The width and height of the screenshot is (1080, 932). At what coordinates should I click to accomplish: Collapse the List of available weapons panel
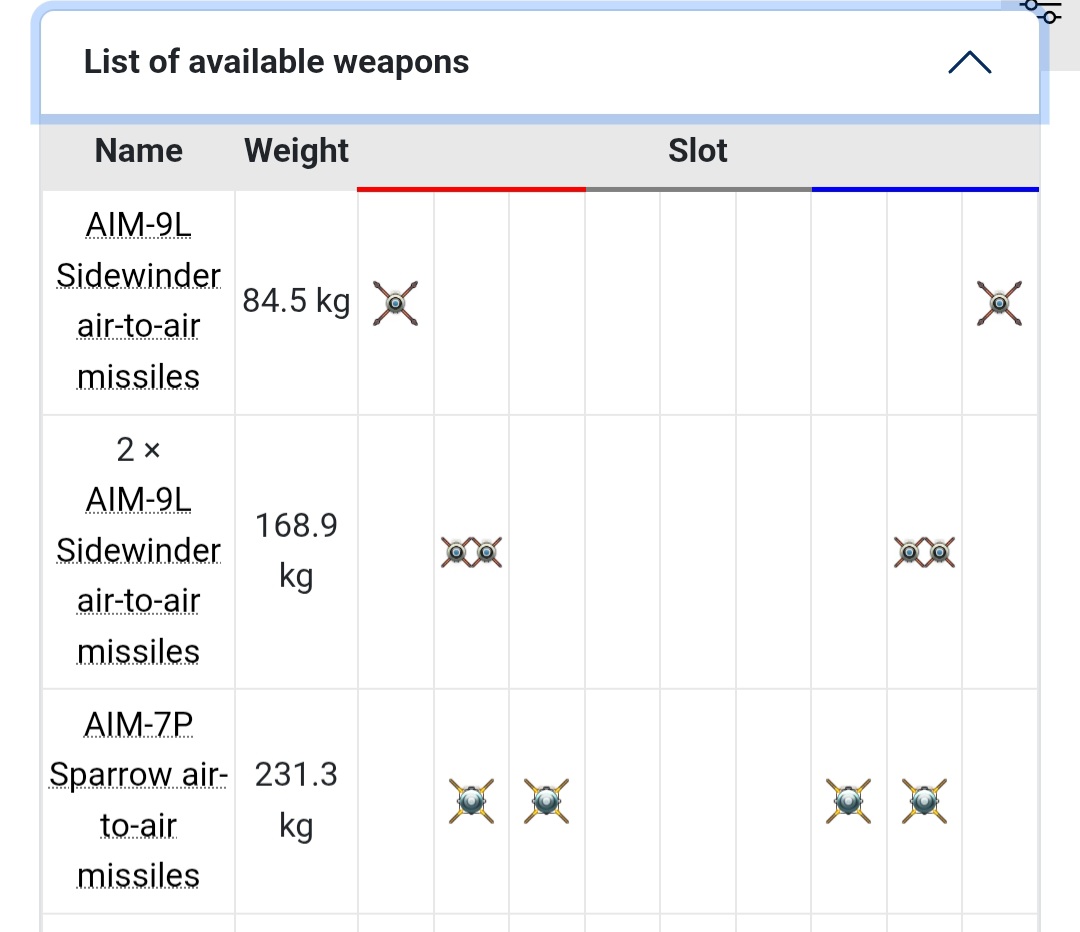point(970,62)
